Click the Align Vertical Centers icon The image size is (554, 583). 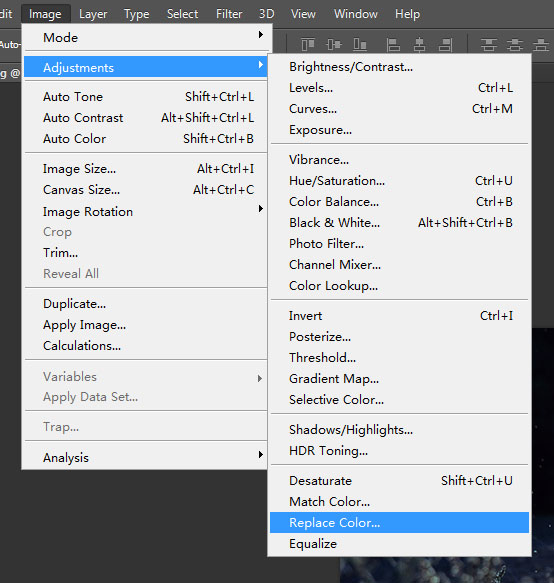coord(334,45)
